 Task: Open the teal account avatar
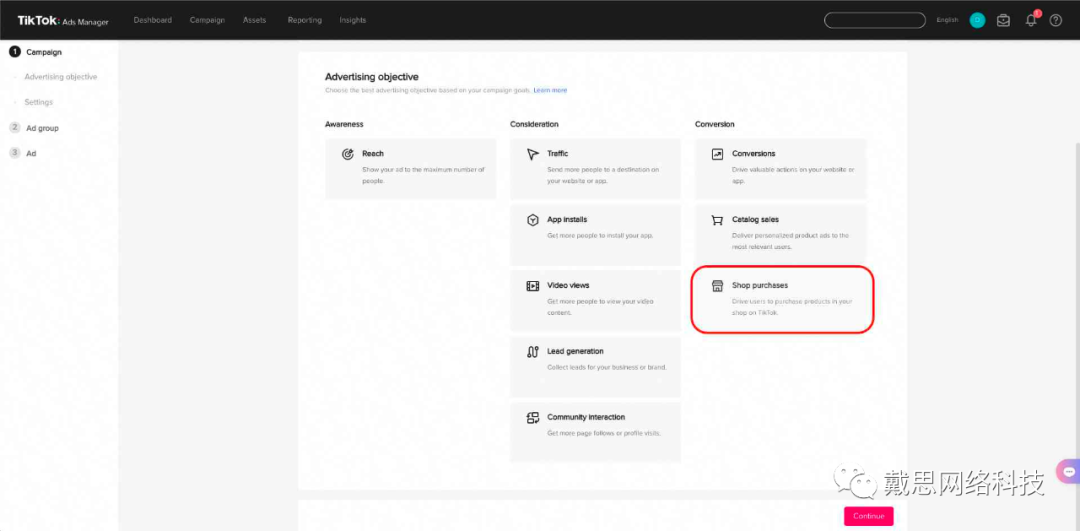coord(977,20)
